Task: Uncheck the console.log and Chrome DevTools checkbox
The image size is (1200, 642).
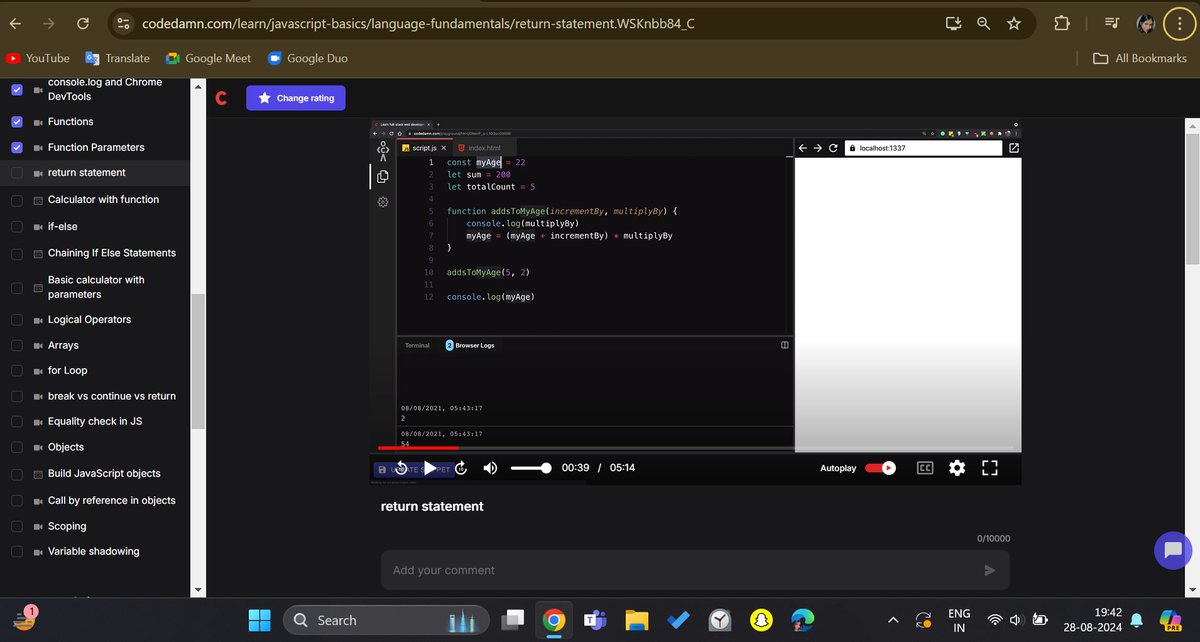Action: click(x=16, y=89)
